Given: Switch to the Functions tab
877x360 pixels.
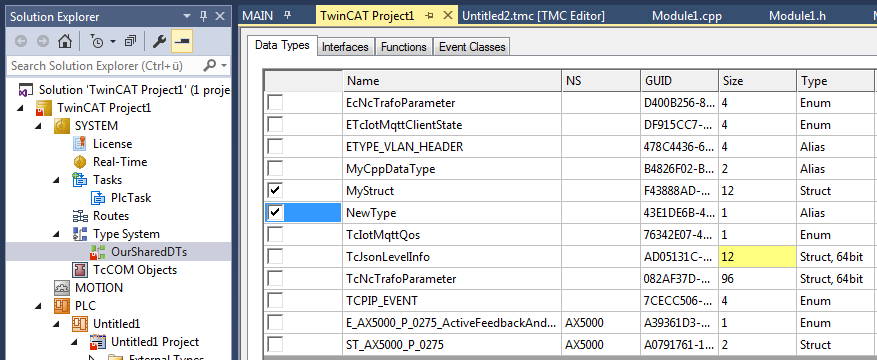Looking at the screenshot, I should [x=403, y=47].
